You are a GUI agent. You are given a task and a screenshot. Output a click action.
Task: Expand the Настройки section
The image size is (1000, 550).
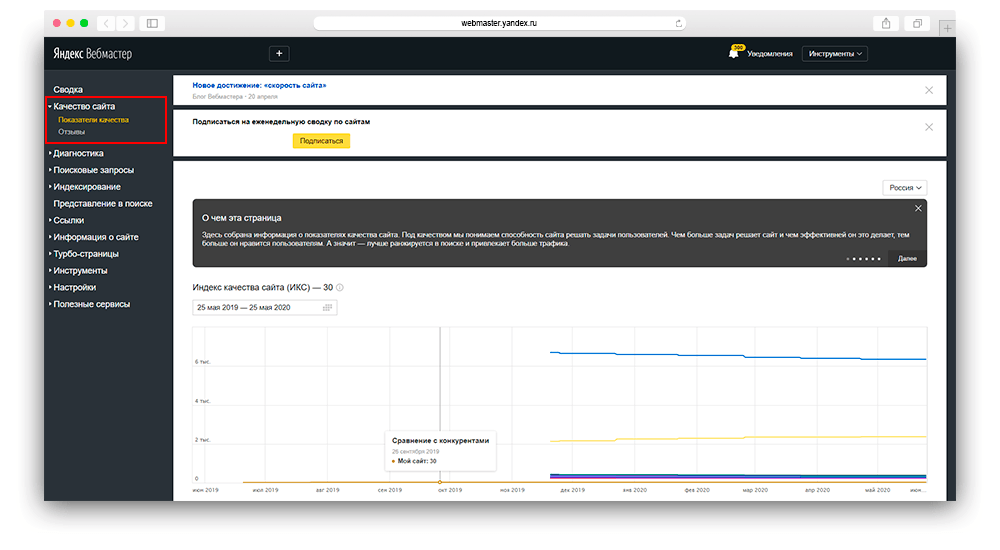[74, 288]
